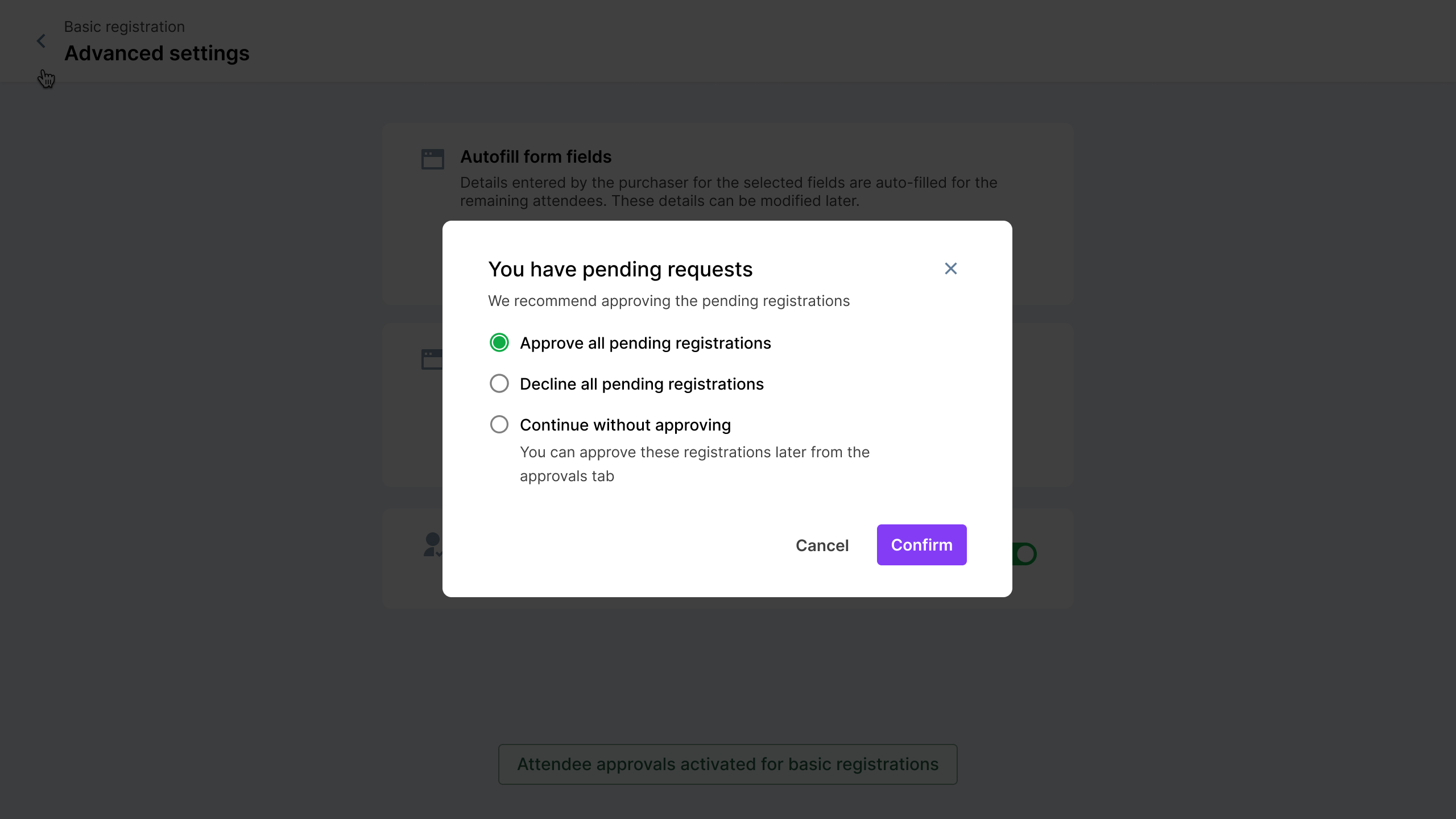Click the Advanced settings page heading

(156, 53)
